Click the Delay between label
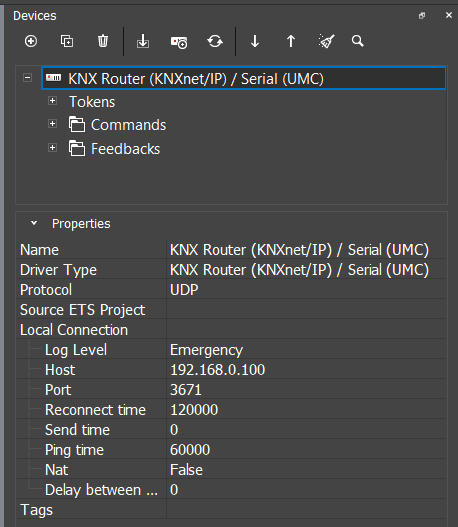Screen dimensions: 458x527 [101, 490]
